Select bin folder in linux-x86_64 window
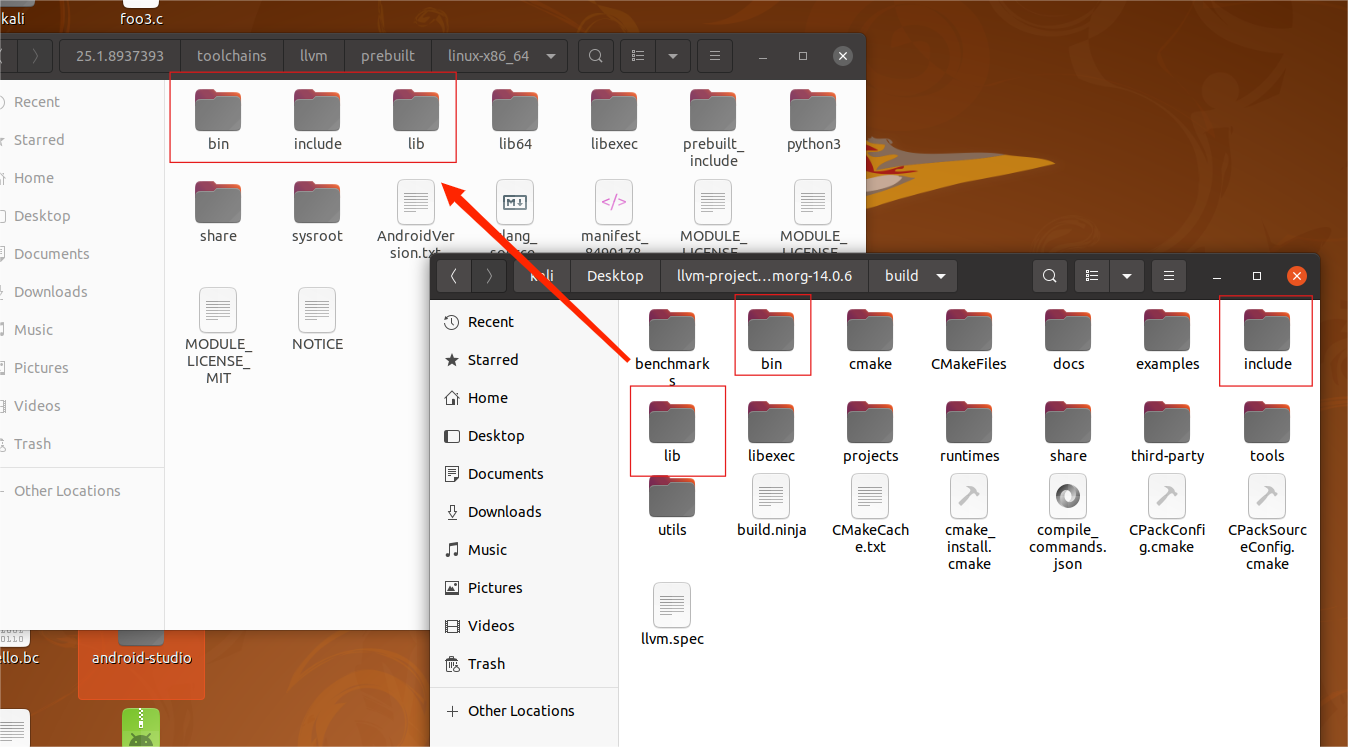This screenshot has width=1348, height=747. [218, 120]
